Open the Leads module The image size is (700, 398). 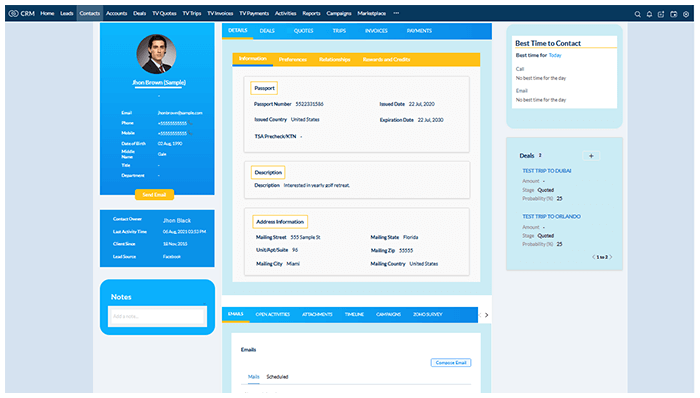click(x=67, y=13)
